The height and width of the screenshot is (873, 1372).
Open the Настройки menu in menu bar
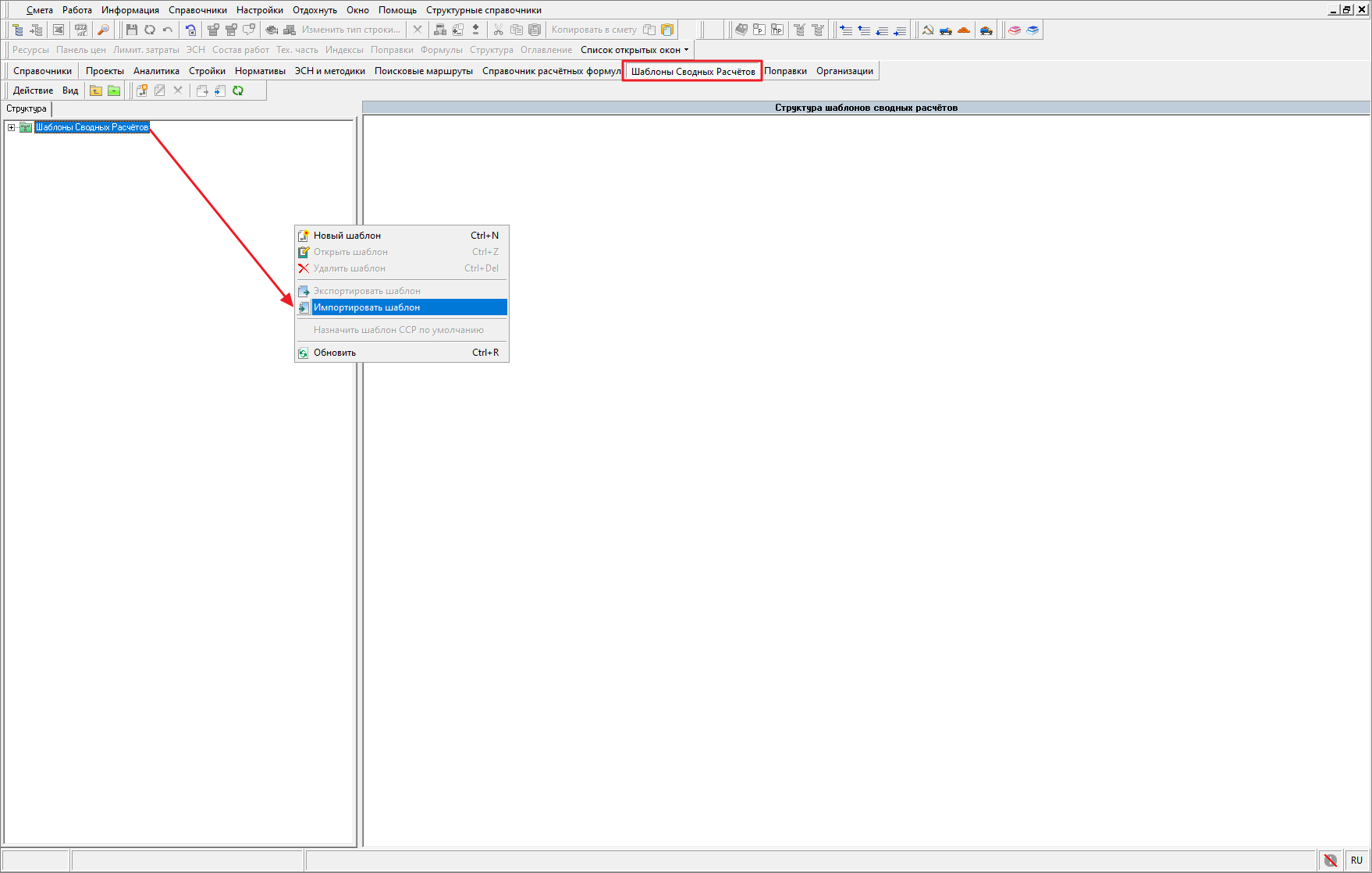(x=259, y=10)
